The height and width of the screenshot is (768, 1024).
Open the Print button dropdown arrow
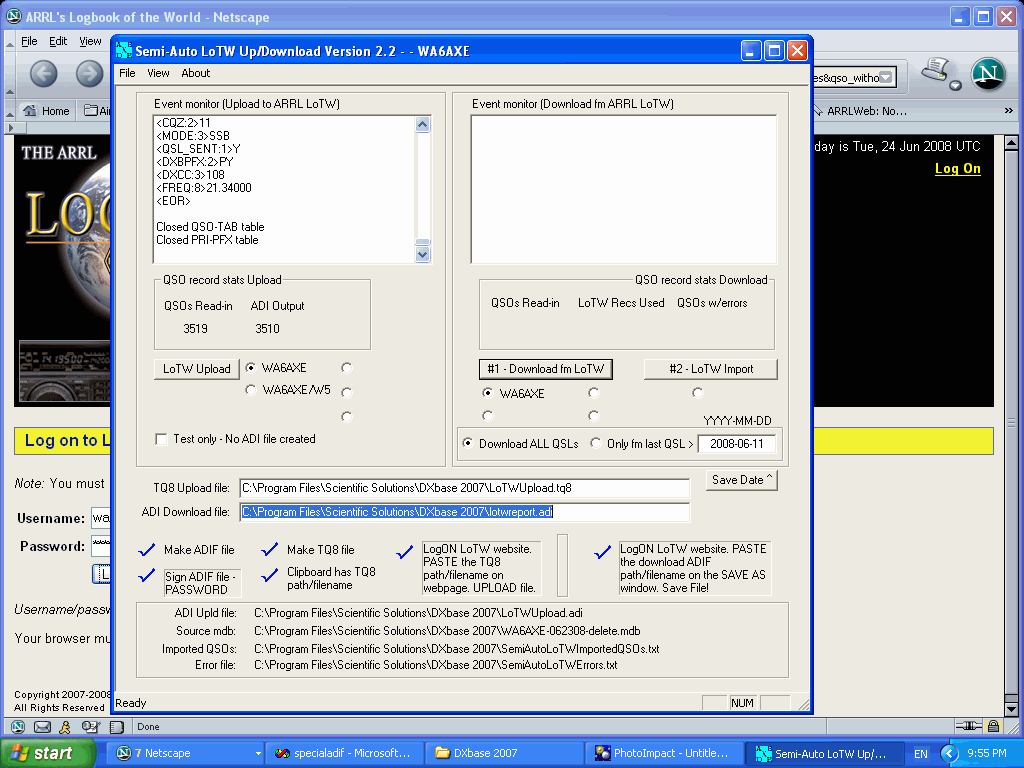pos(955,85)
